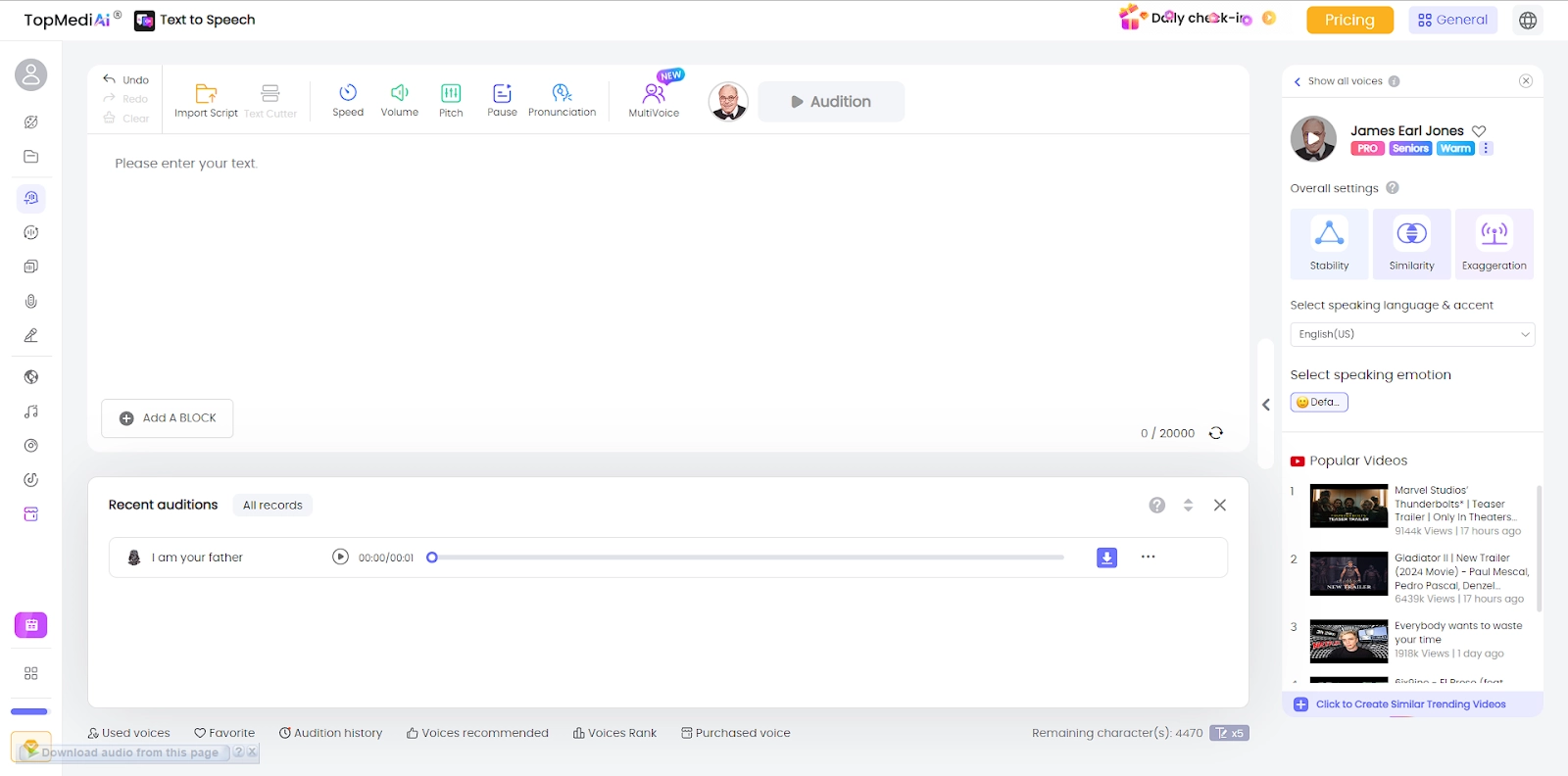Go back to Show all voices
Image resolution: width=1568 pixels, height=776 pixels.
click(x=1339, y=81)
